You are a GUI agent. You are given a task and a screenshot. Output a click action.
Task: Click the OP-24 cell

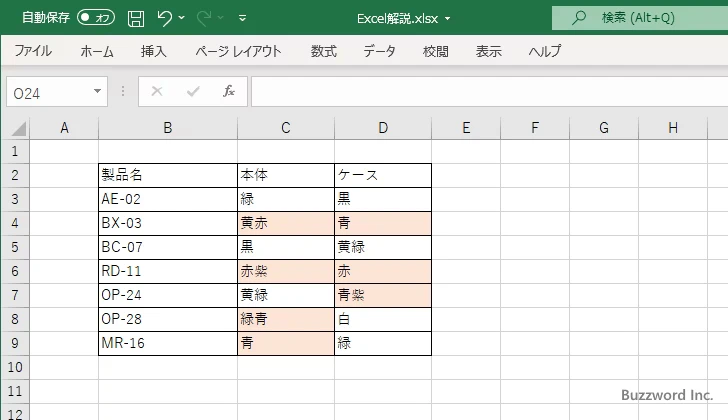coord(168,296)
